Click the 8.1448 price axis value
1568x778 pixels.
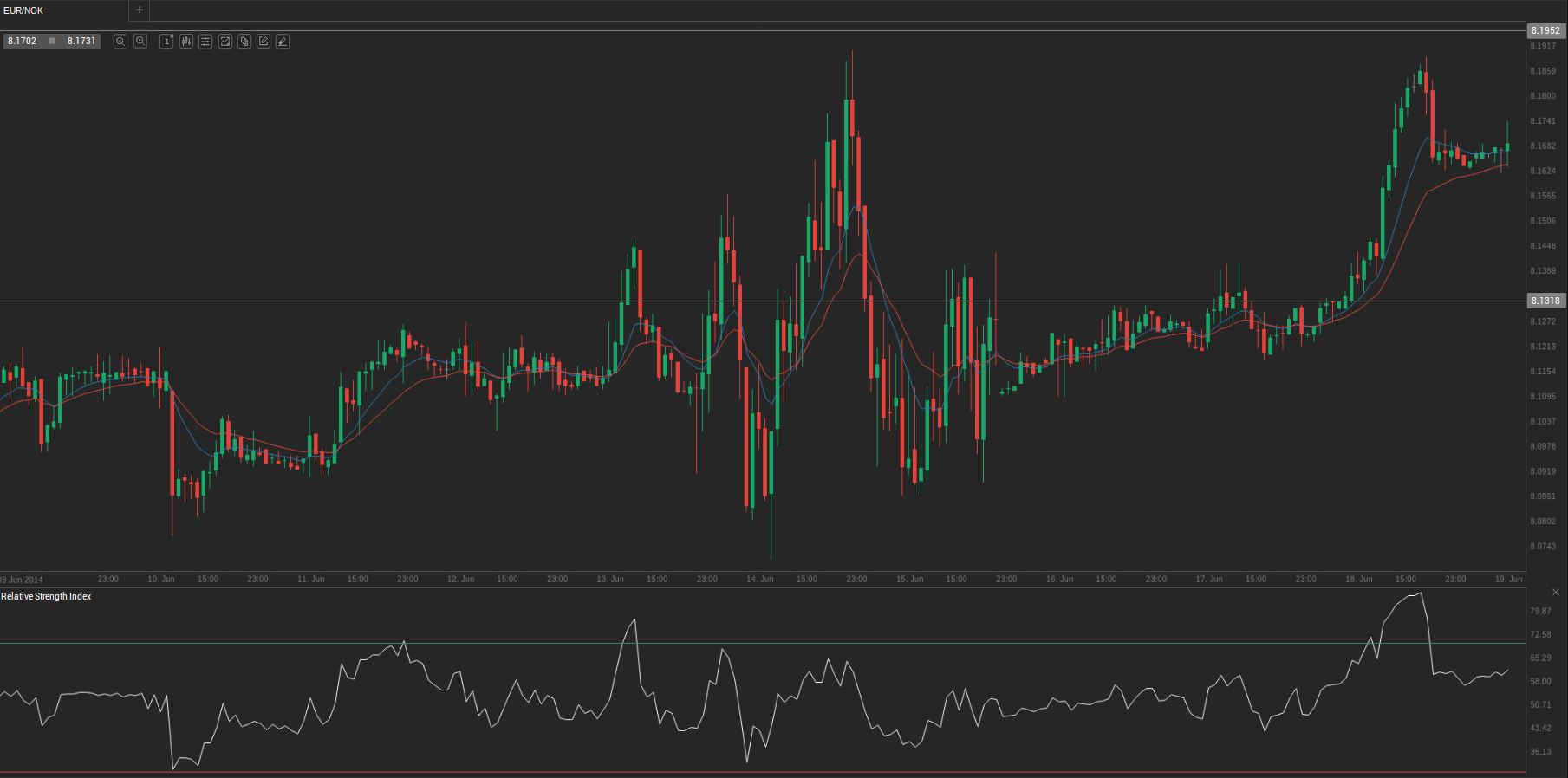click(1543, 246)
